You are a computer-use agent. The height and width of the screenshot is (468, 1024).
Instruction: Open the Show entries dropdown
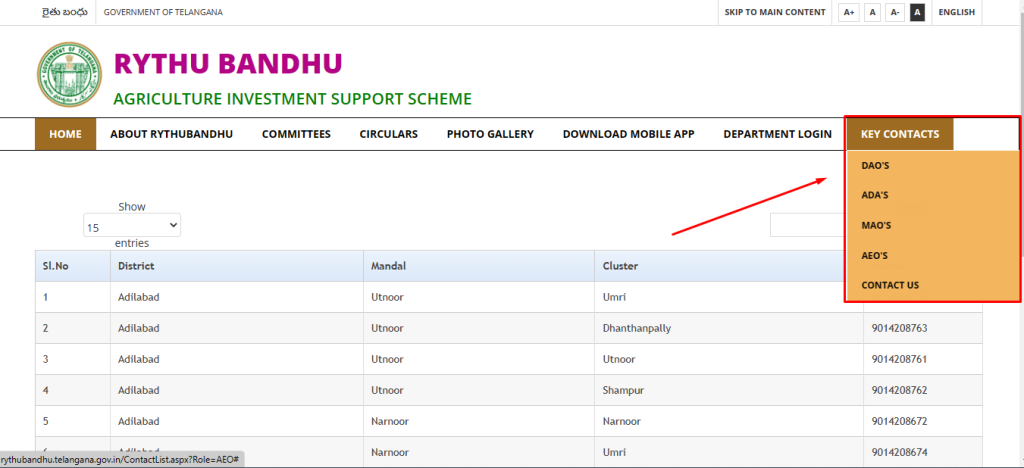click(132, 226)
